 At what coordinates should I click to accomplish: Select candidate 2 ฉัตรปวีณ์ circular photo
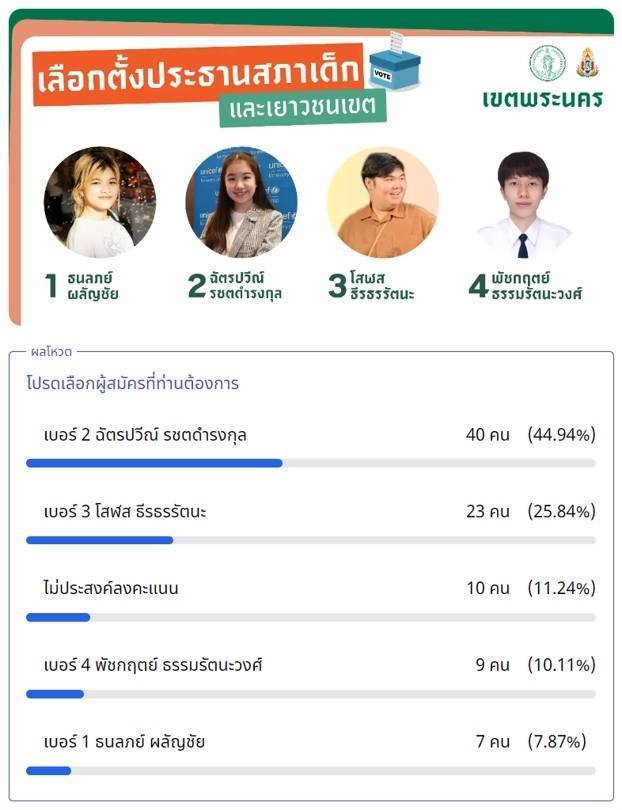click(241, 202)
